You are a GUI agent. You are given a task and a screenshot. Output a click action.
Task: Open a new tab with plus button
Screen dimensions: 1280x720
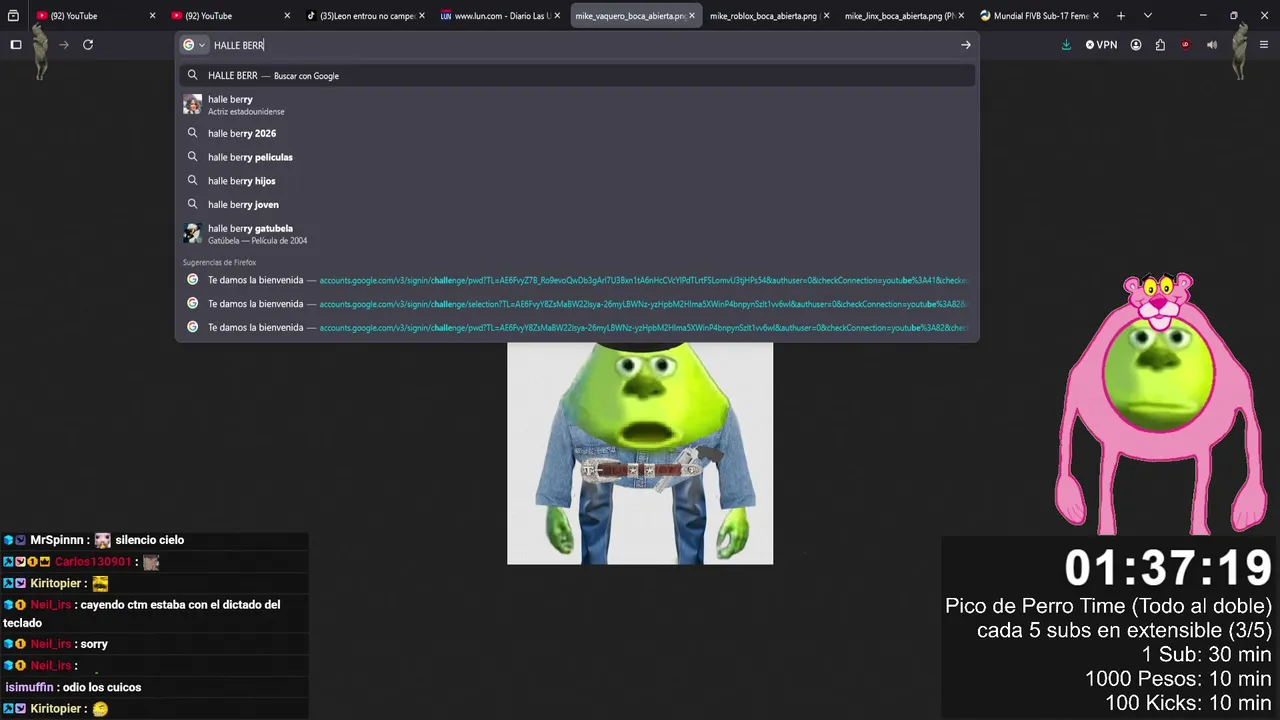click(1121, 16)
